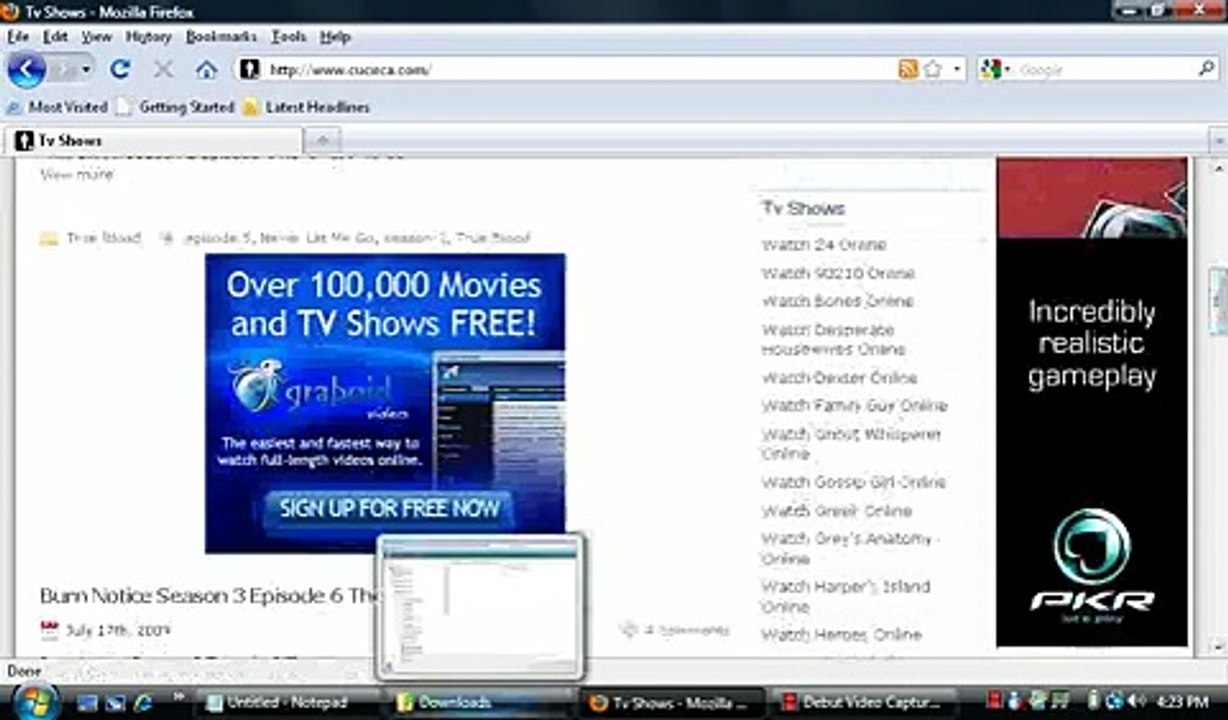Viewport: 1228px width, 720px height.
Task: Open a new tab with the plus button
Action: [323, 141]
